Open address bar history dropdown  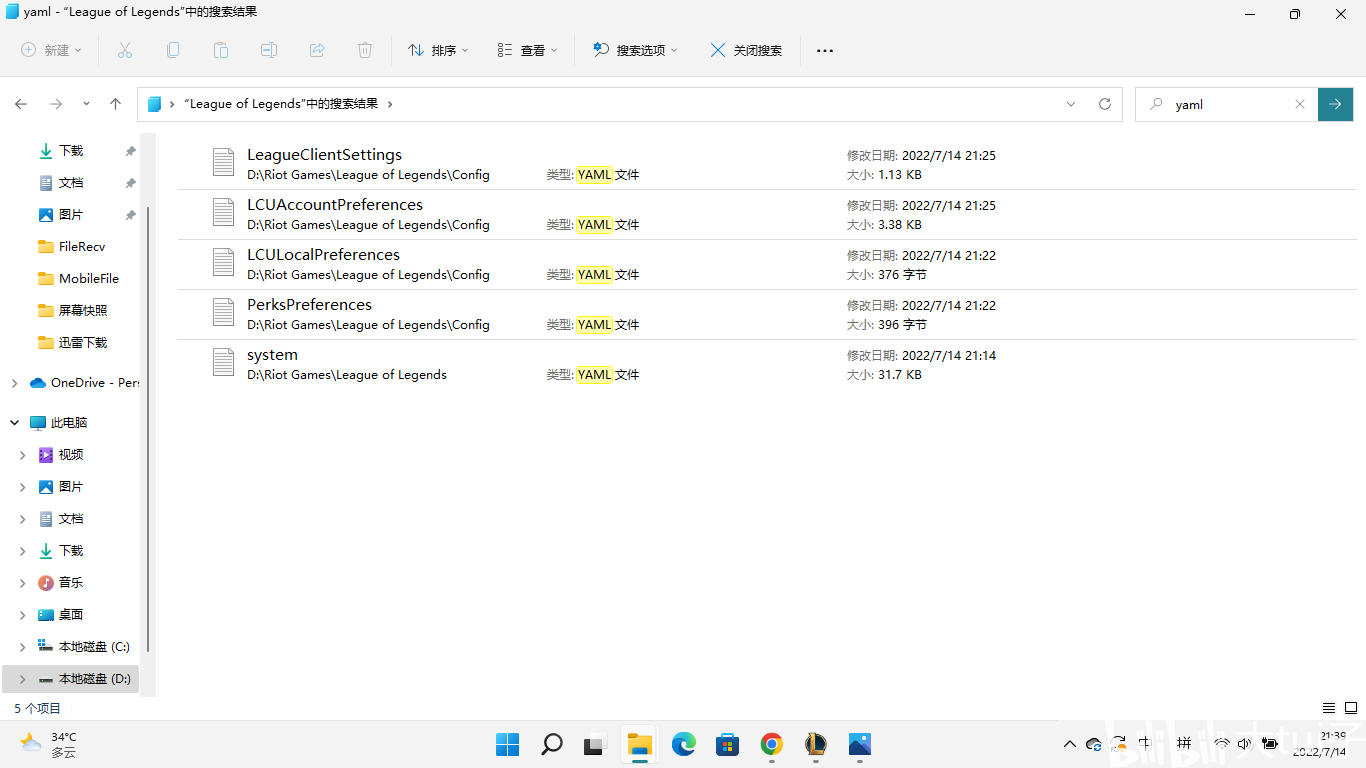(x=1071, y=104)
